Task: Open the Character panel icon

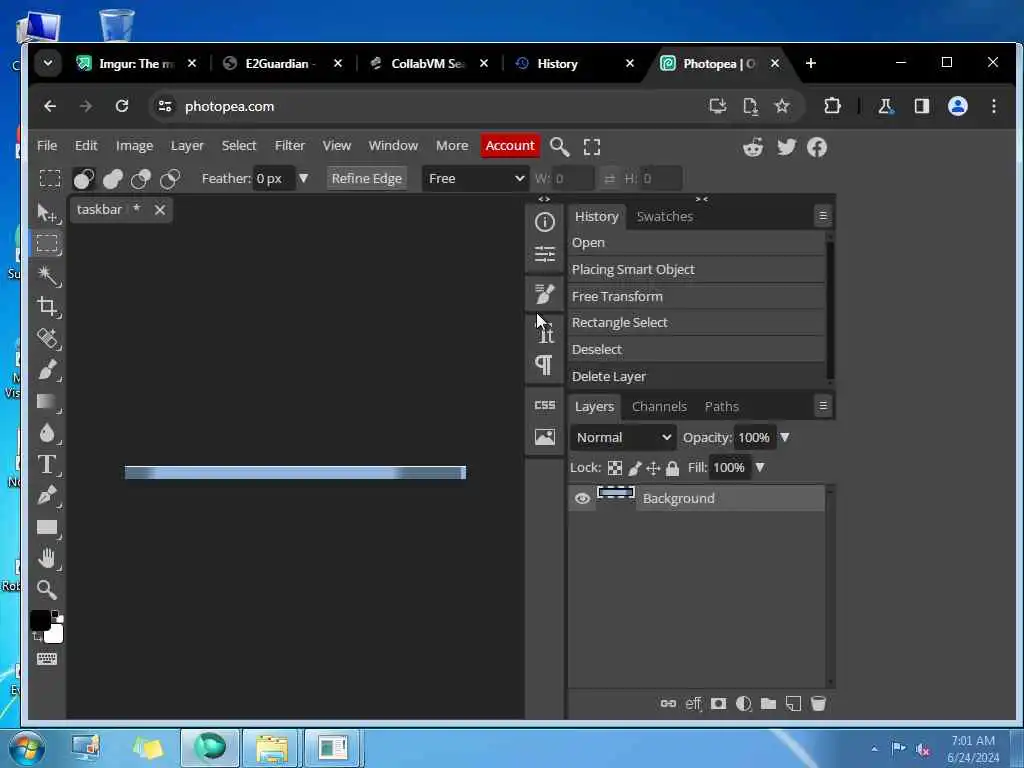Action: (546, 332)
